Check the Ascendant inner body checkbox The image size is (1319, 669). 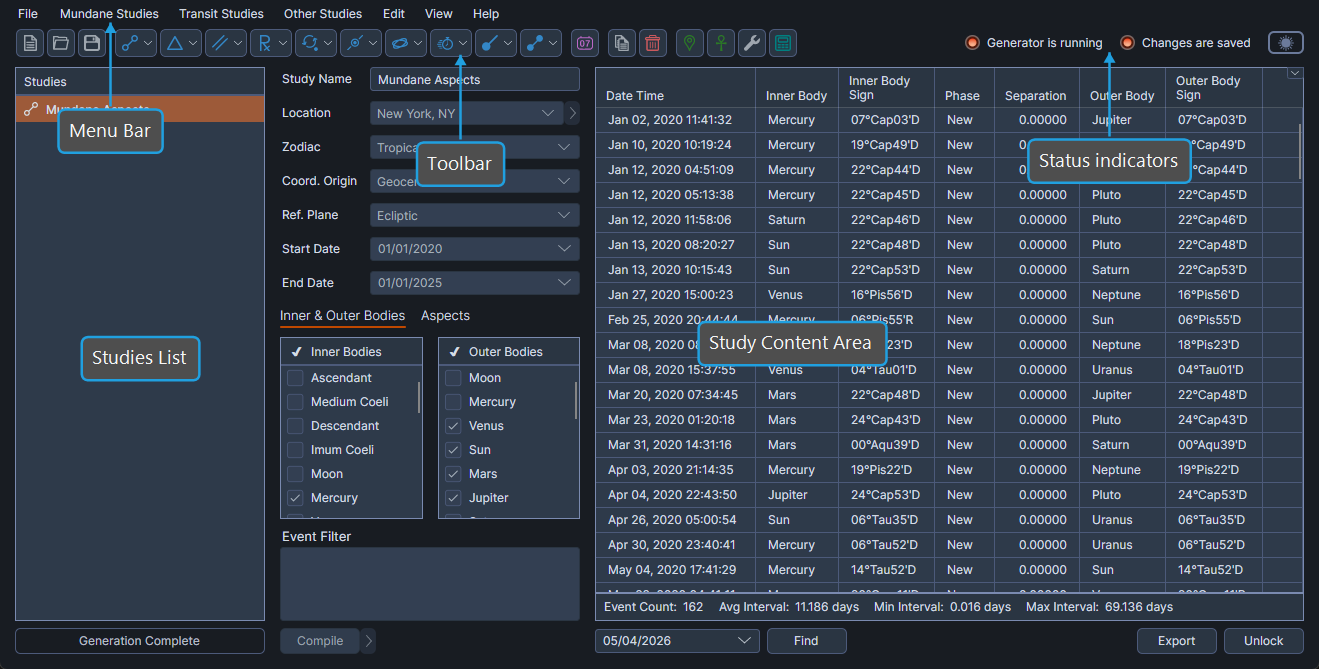point(295,378)
